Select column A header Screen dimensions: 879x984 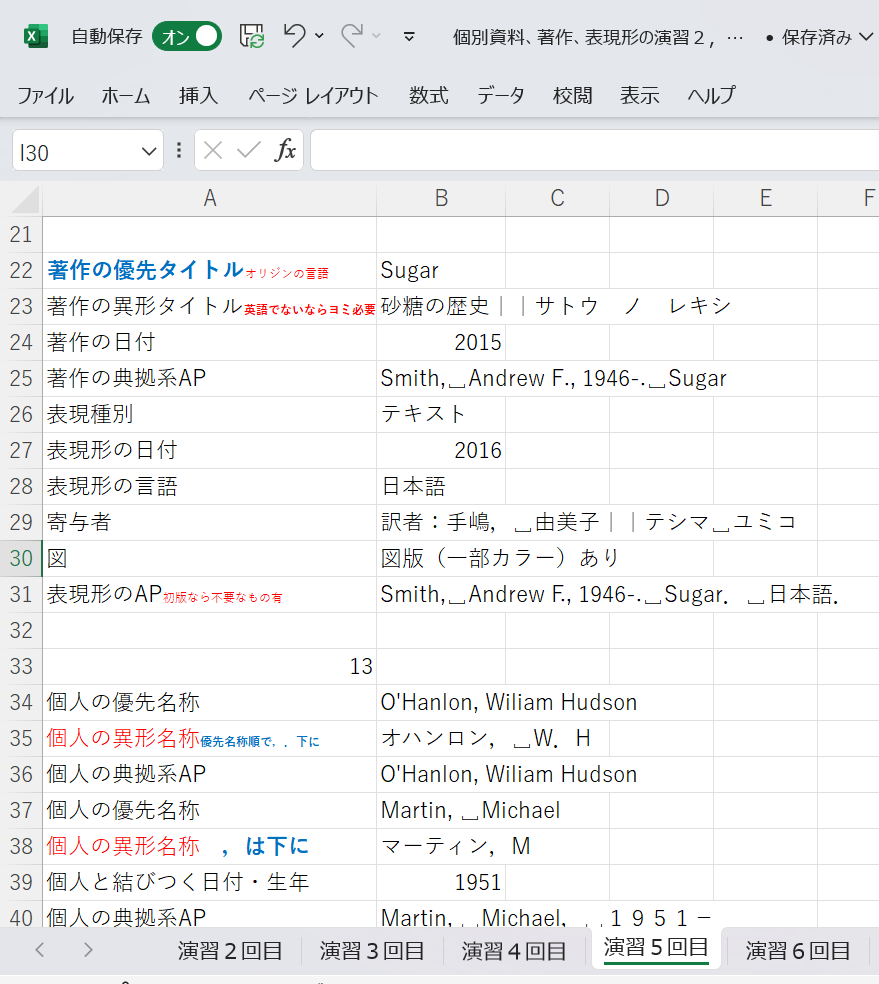point(210,198)
